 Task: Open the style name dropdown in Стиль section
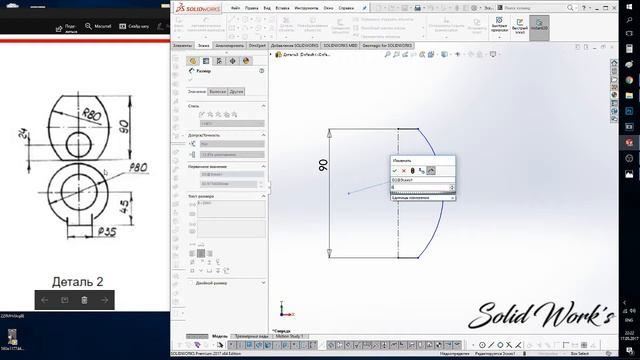pos(232,123)
